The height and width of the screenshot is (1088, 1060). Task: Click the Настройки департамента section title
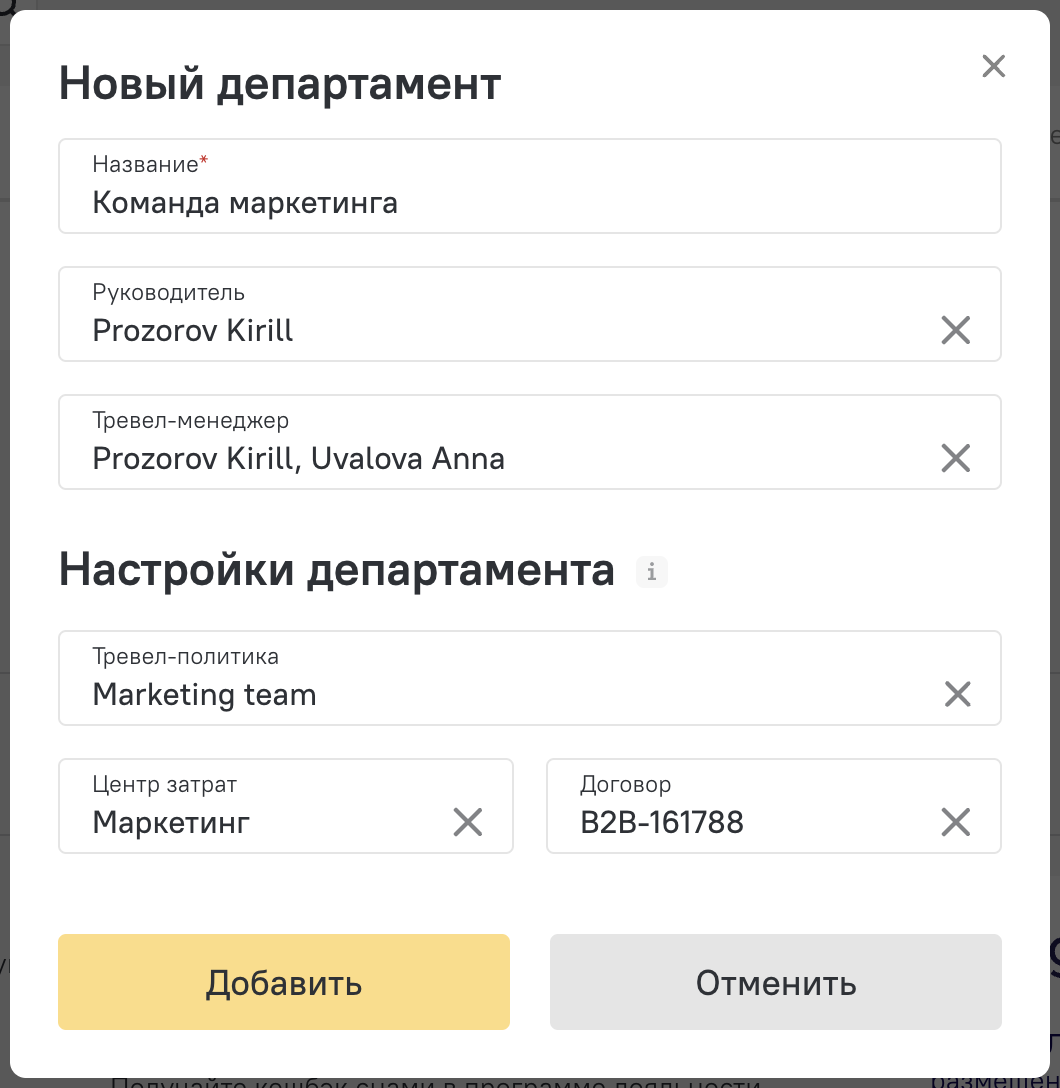point(336,570)
